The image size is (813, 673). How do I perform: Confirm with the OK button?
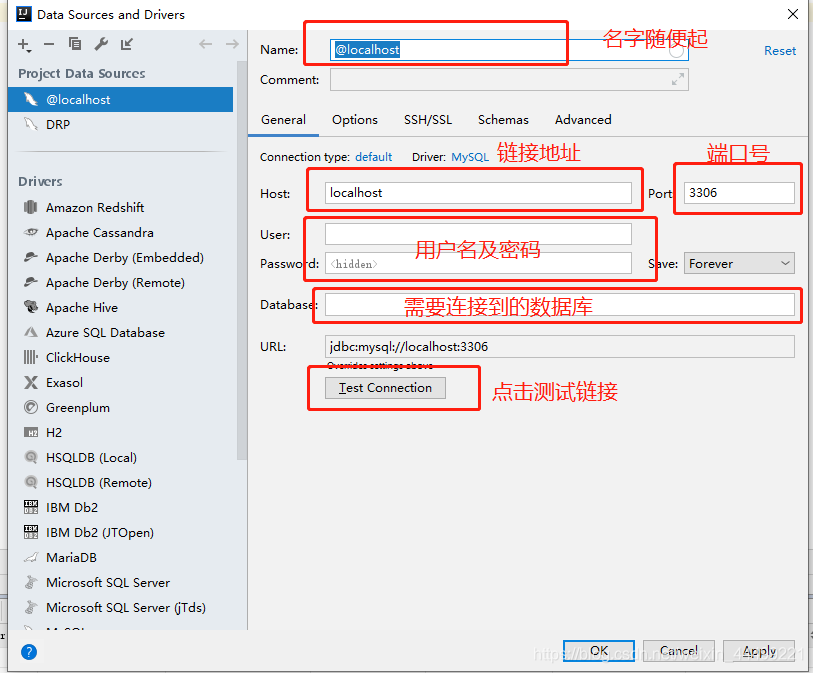click(x=598, y=651)
